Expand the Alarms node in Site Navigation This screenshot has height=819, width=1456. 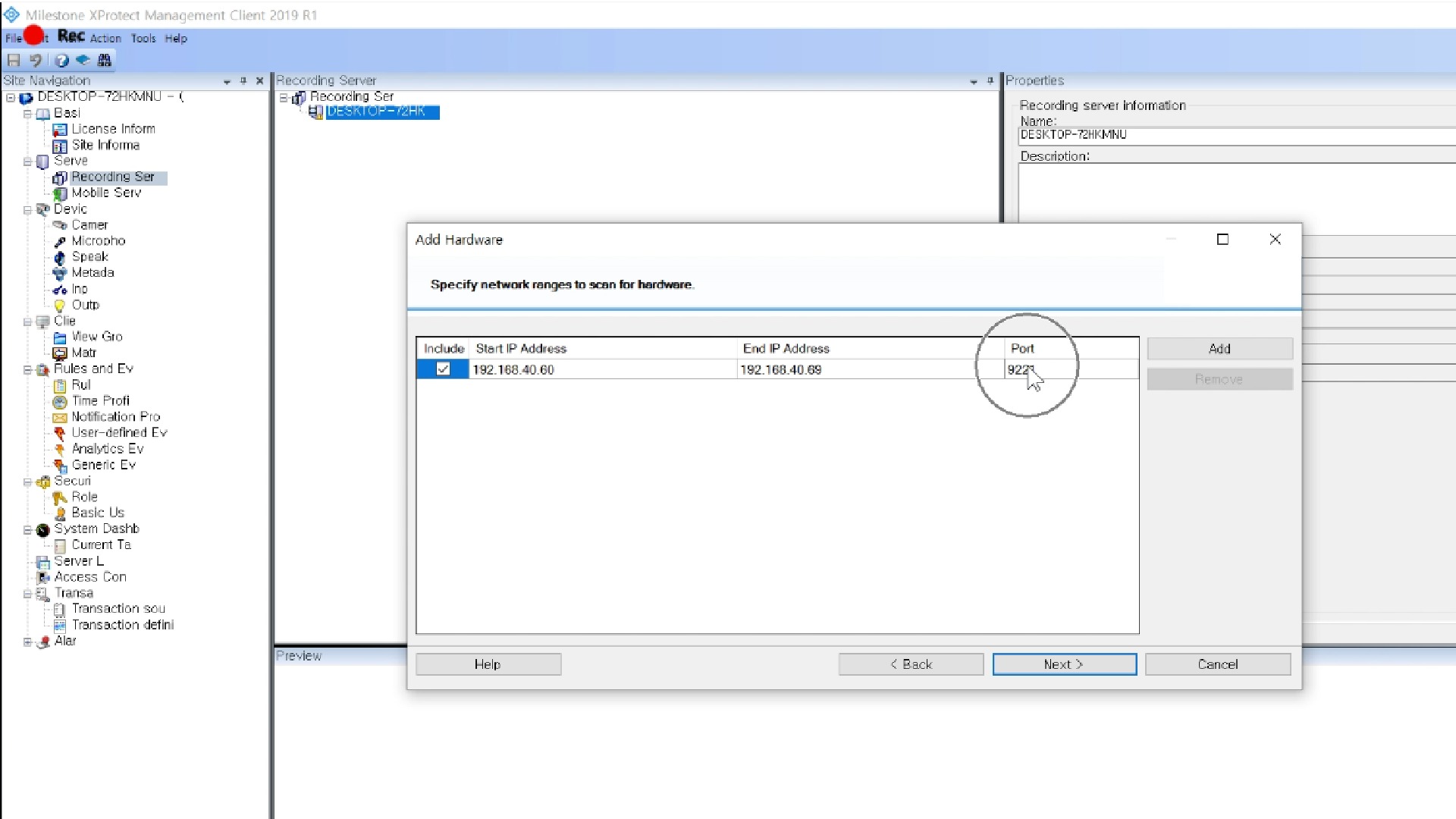(x=27, y=642)
